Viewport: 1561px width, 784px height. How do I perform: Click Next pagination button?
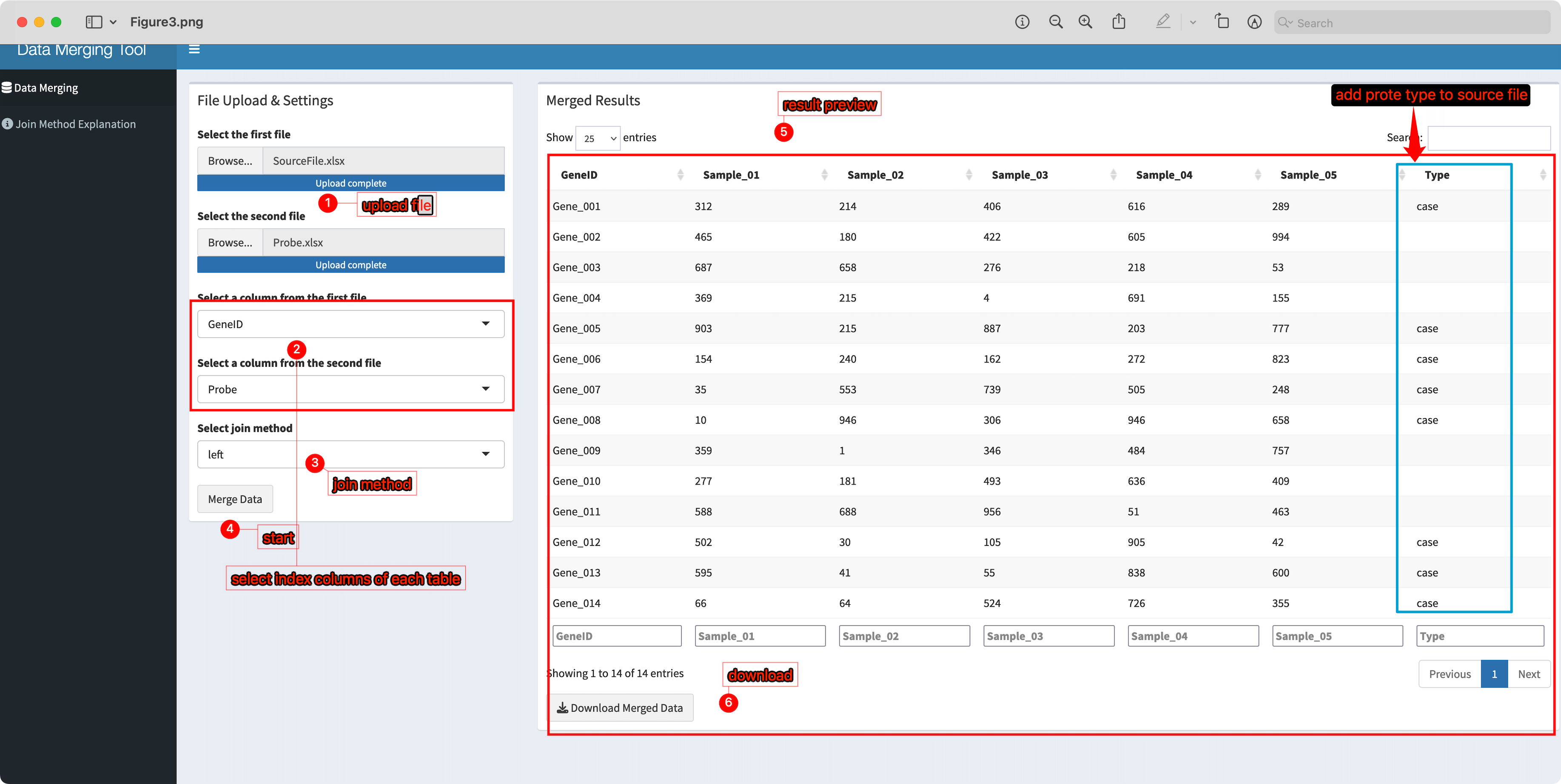point(1528,674)
